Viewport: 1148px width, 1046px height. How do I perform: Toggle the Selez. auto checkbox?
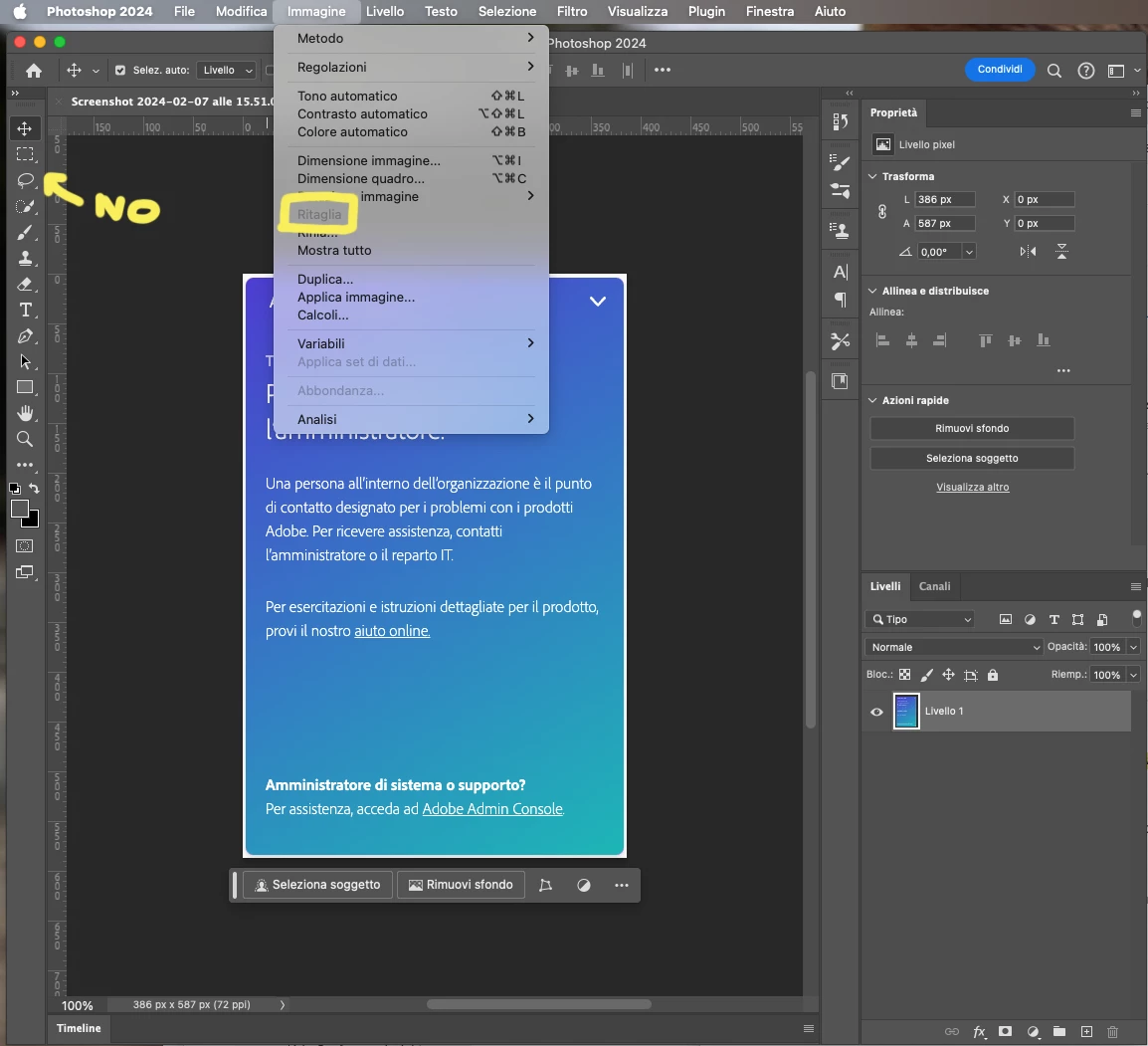120,71
